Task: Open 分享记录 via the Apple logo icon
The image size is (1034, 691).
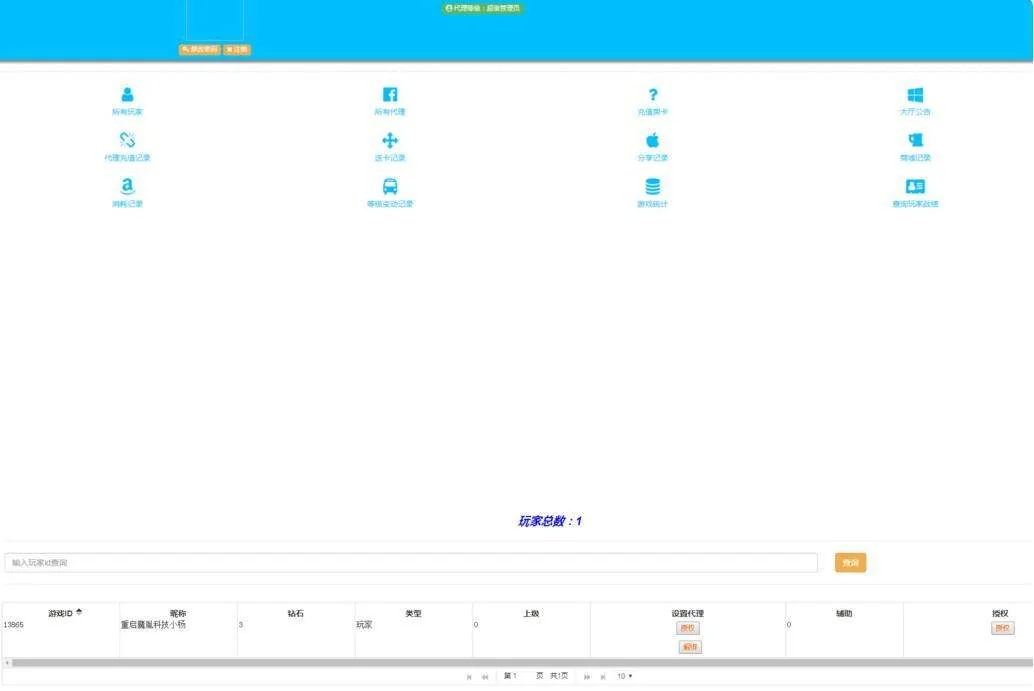Action: tap(652, 141)
